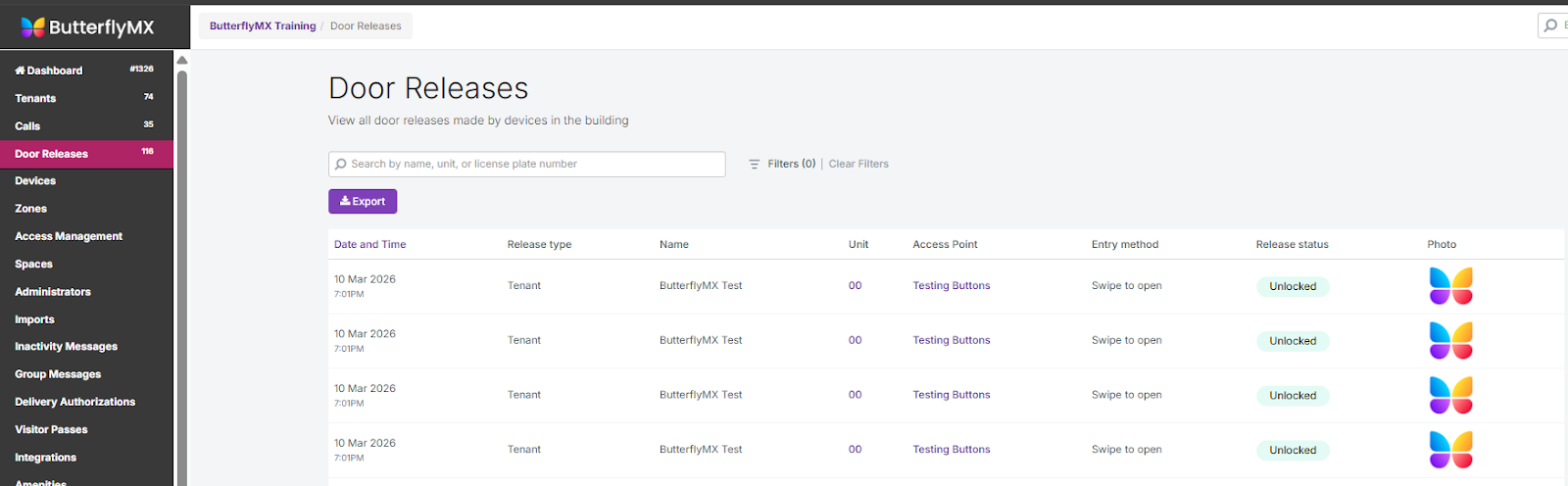Screen dimensions: 1568x486
Task: Open Delivery Authorizations page
Action: pos(74,402)
